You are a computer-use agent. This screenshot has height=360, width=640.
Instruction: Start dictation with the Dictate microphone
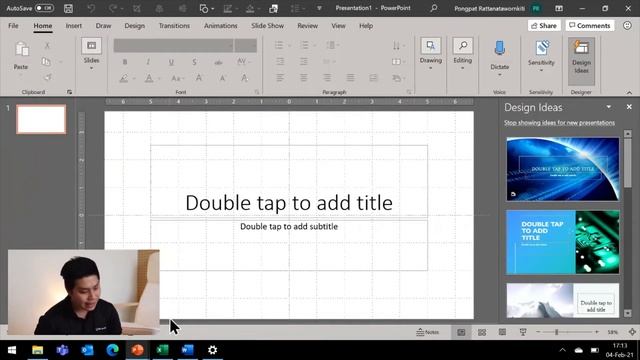tap(500, 48)
